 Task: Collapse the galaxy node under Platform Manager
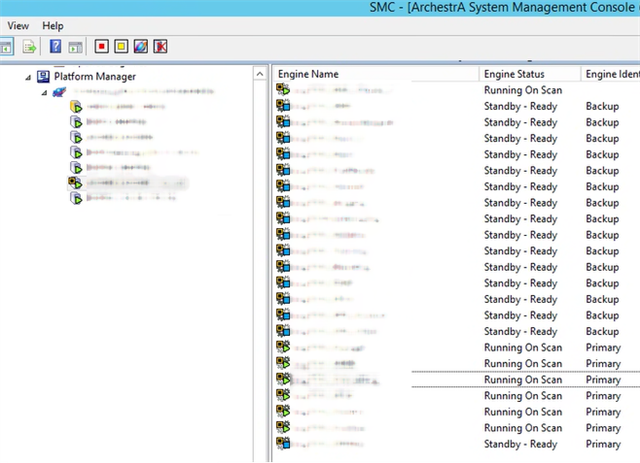coord(44,93)
